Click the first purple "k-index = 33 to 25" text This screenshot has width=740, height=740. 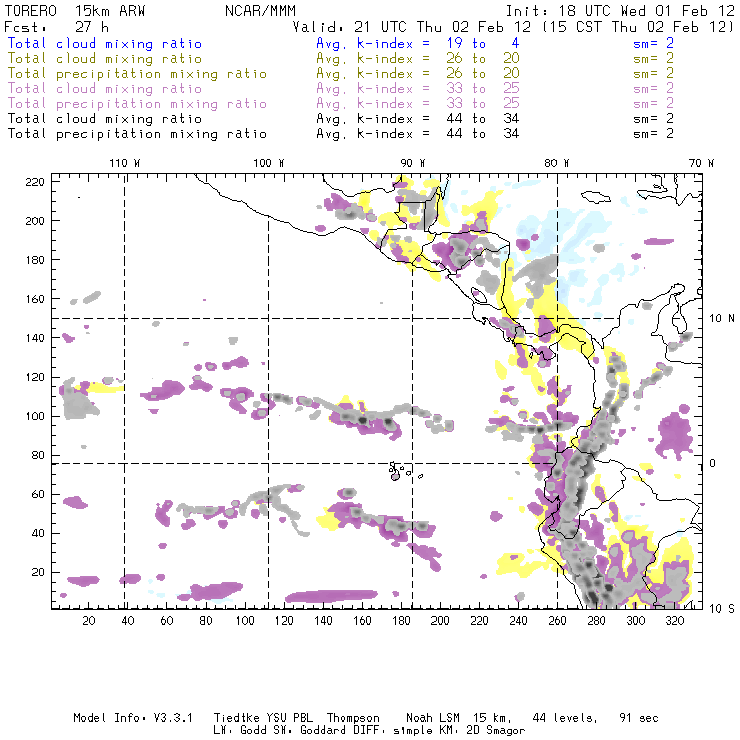click(438, 89)
